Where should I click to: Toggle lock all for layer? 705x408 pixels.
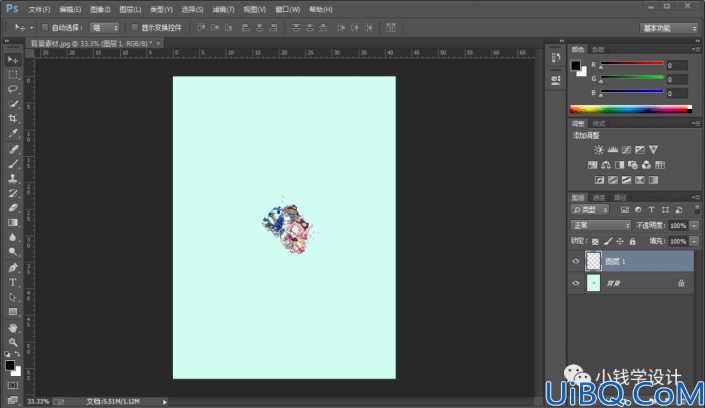click(x=633, y=242)
